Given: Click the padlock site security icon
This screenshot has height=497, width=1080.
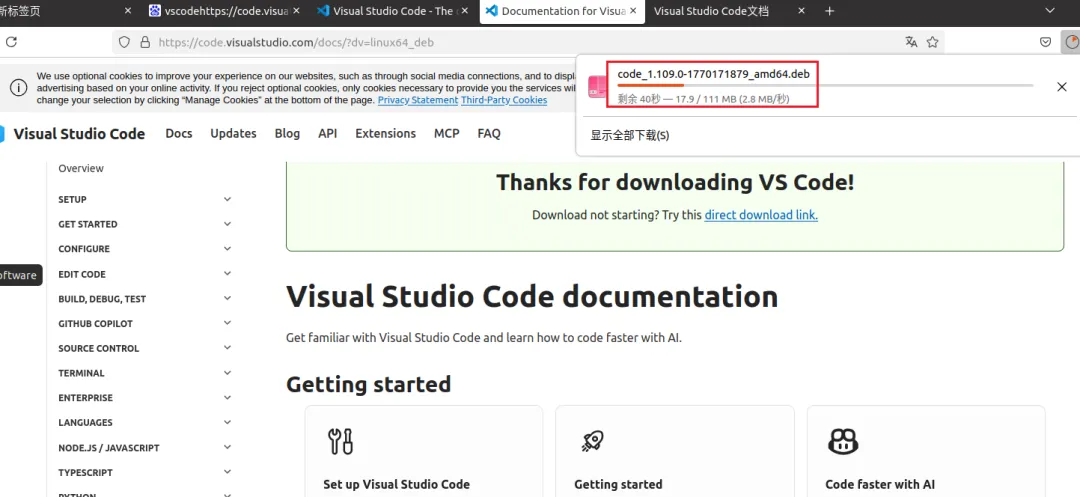Looking at the screenshot, I should pos(145,42).
